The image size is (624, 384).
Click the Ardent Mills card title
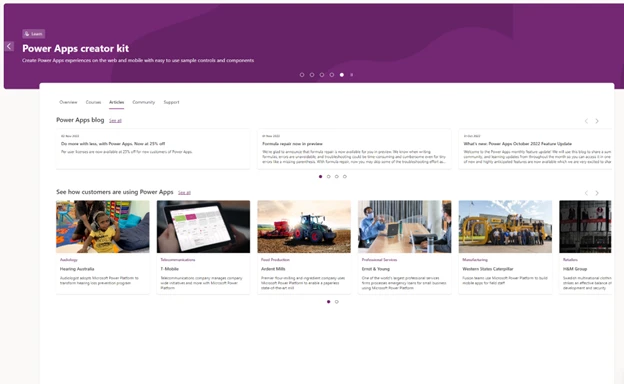point(273,269)
